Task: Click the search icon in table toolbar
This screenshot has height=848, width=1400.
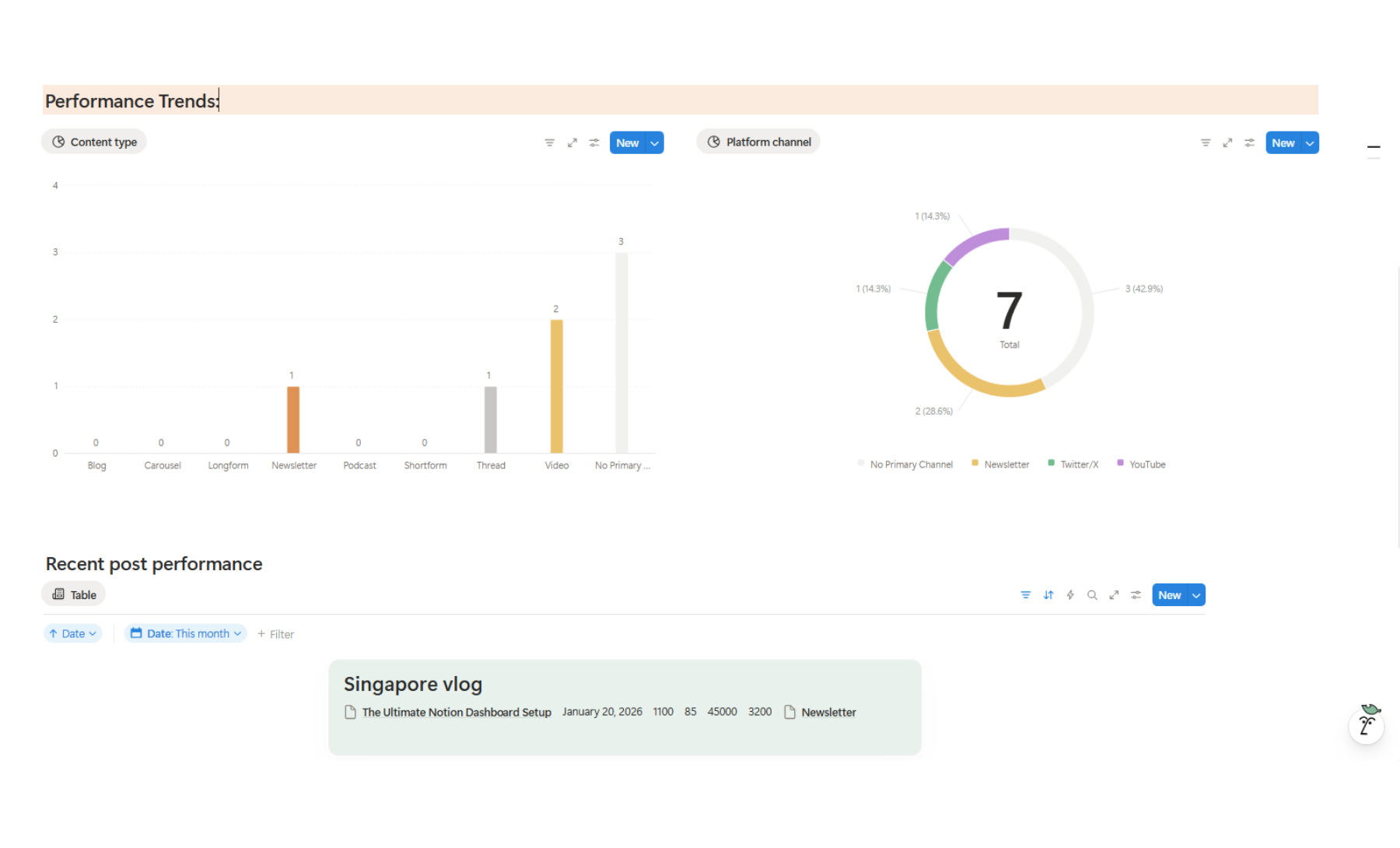Action: (x=1092, y=595)
